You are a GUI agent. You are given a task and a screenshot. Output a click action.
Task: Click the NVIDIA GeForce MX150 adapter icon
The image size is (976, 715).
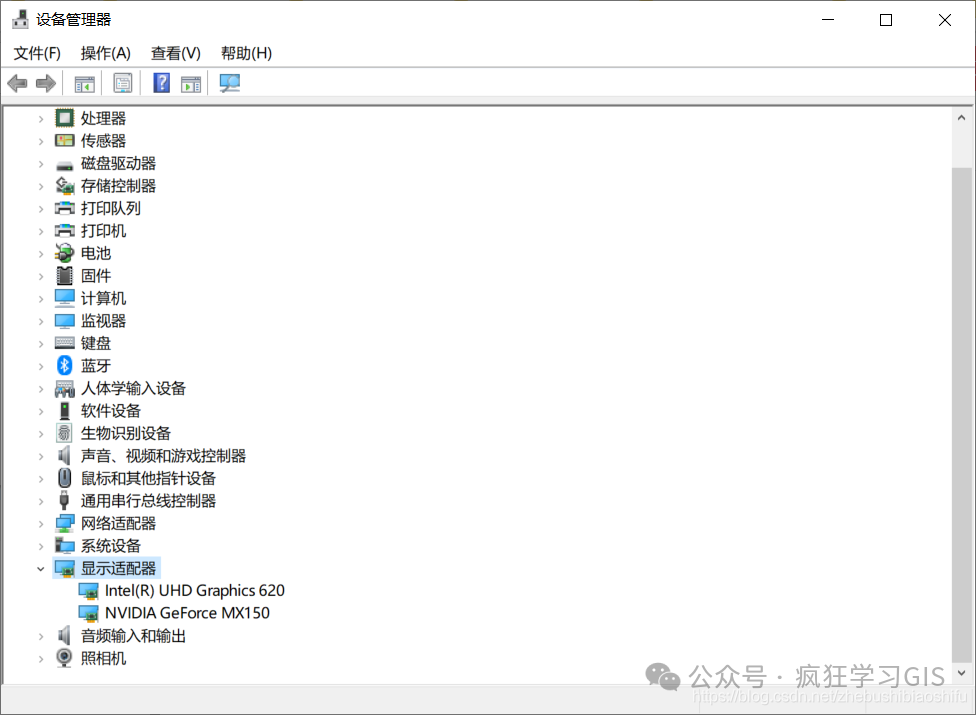click(88, 613)
